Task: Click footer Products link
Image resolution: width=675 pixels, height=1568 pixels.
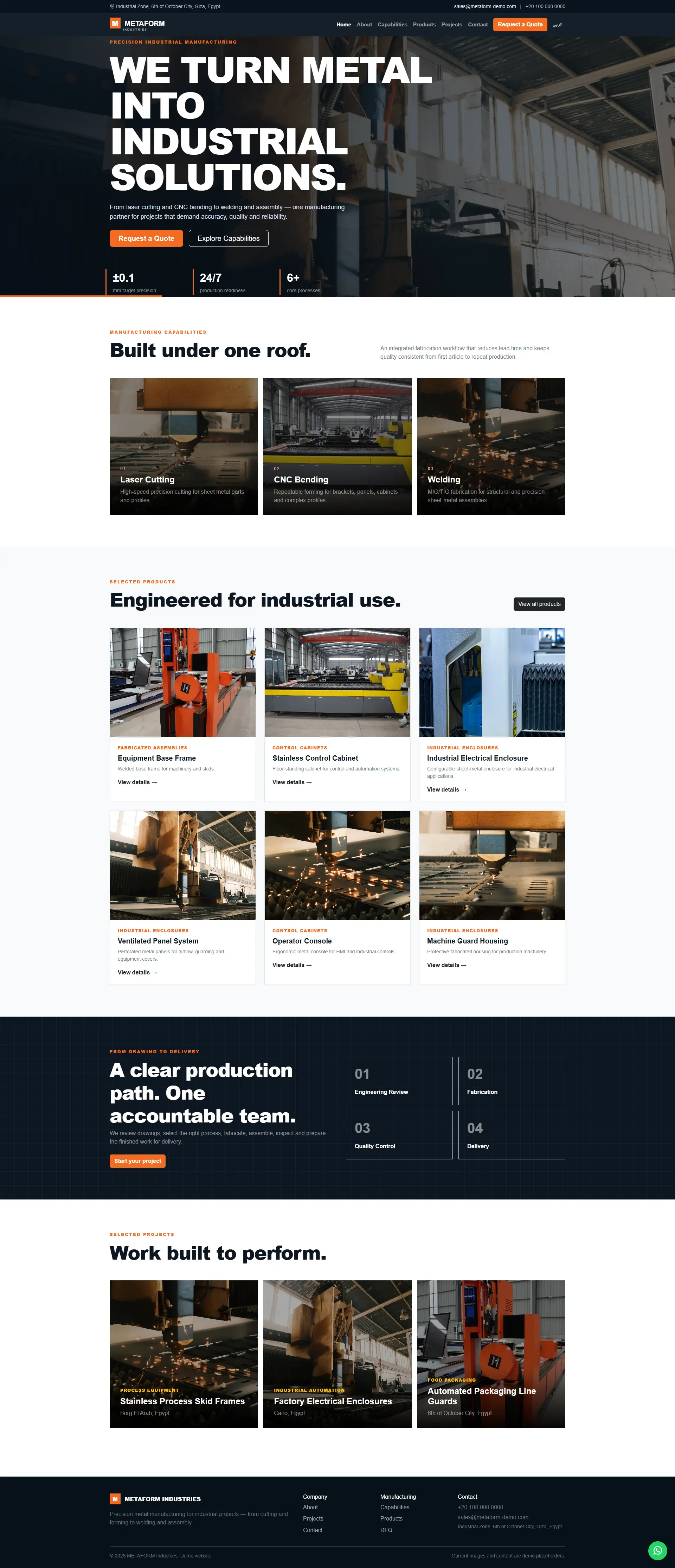Action: [x=391, y=1518]
